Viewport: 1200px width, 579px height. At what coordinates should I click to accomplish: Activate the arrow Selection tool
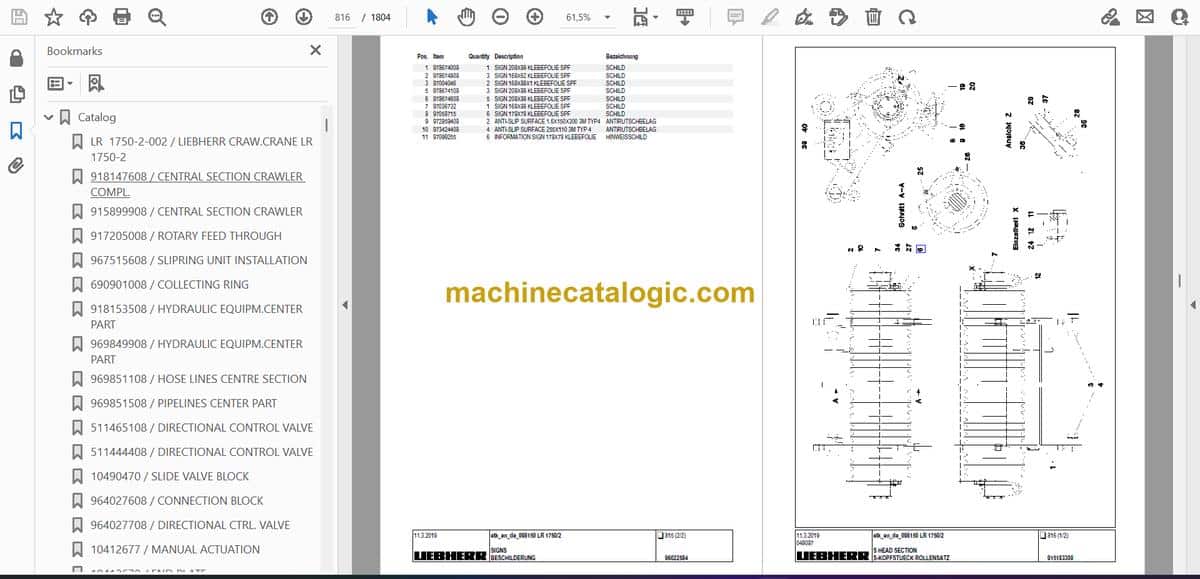[x=432, y=17]
